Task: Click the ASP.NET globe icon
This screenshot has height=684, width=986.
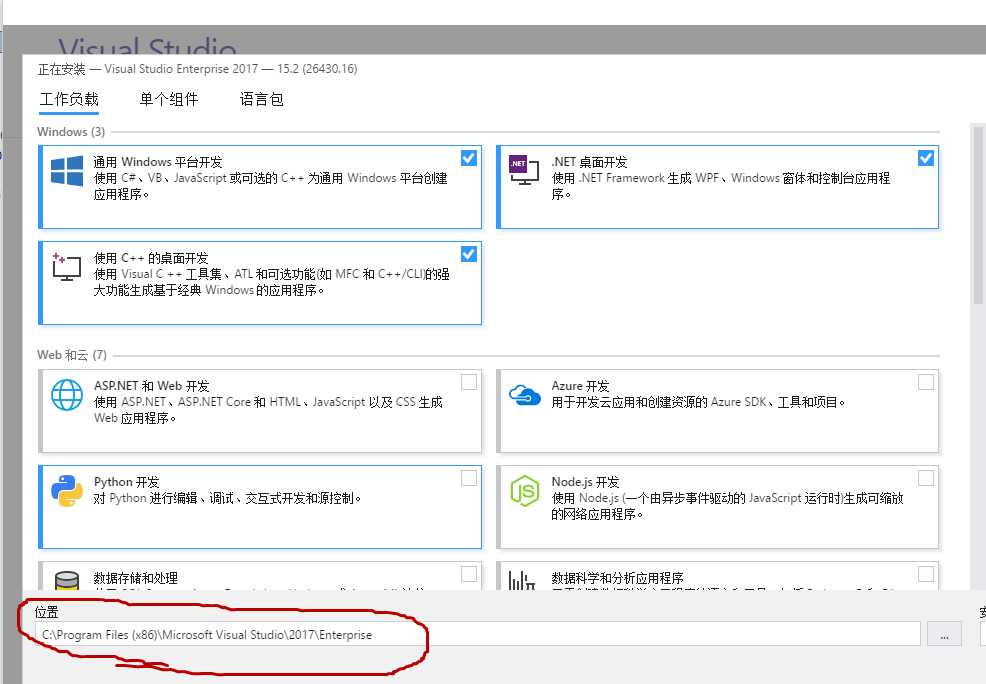Action: pos(67,395)
